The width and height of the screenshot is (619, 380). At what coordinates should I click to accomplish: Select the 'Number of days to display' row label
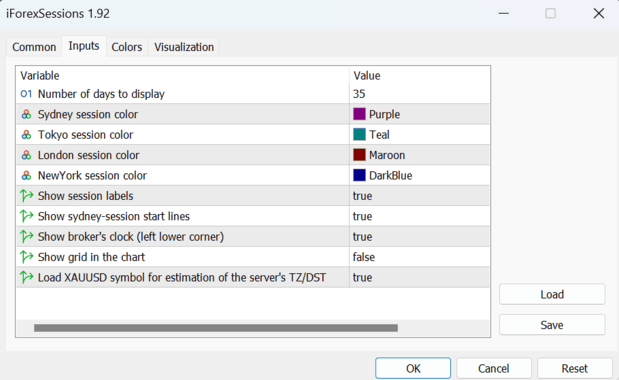(x=101, y=94)
